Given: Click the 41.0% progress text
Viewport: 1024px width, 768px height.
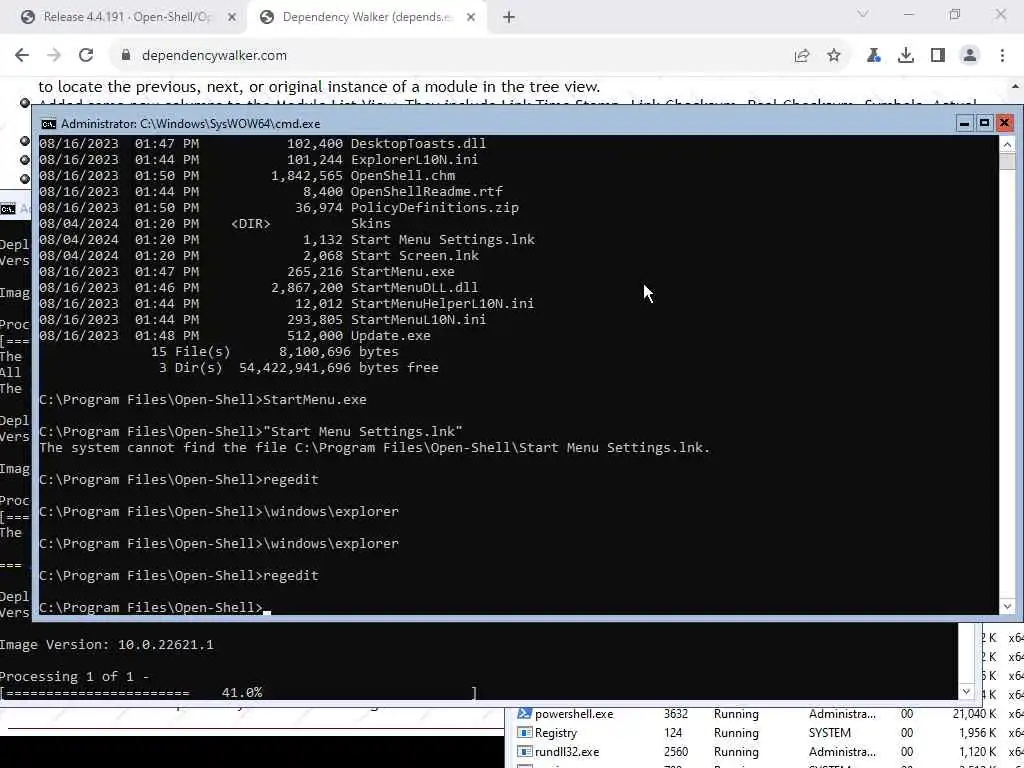Looking at the screenshot, I should click(x=242, y=692).
